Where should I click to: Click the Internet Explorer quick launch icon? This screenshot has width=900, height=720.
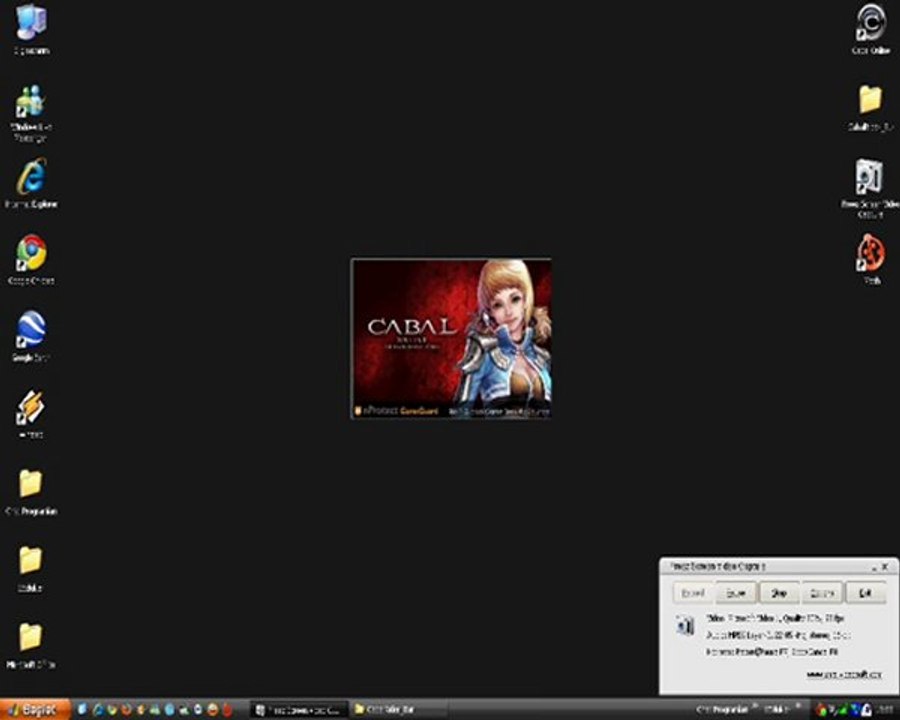point(98,710)
